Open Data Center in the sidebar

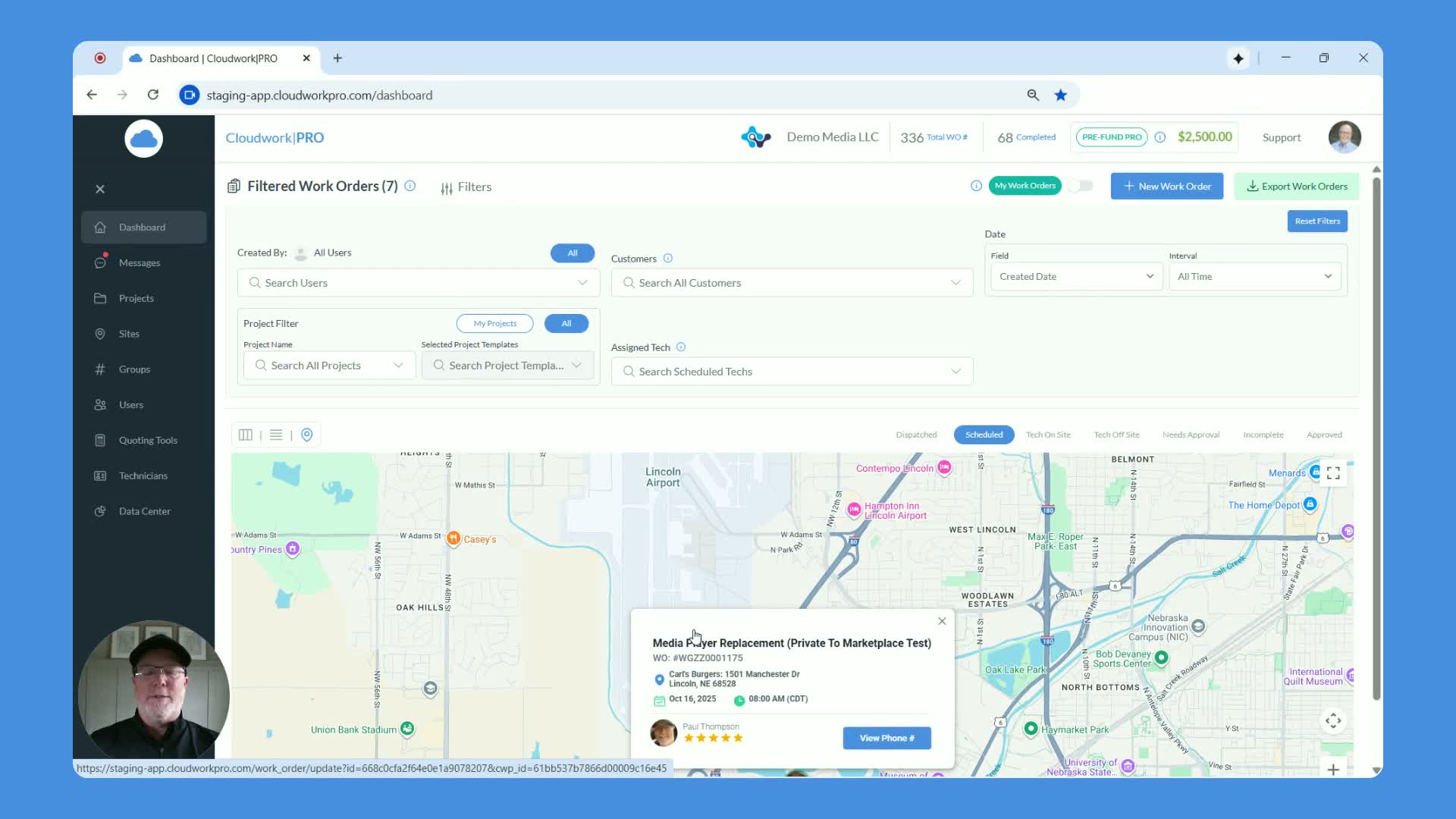tap(143, 511)
